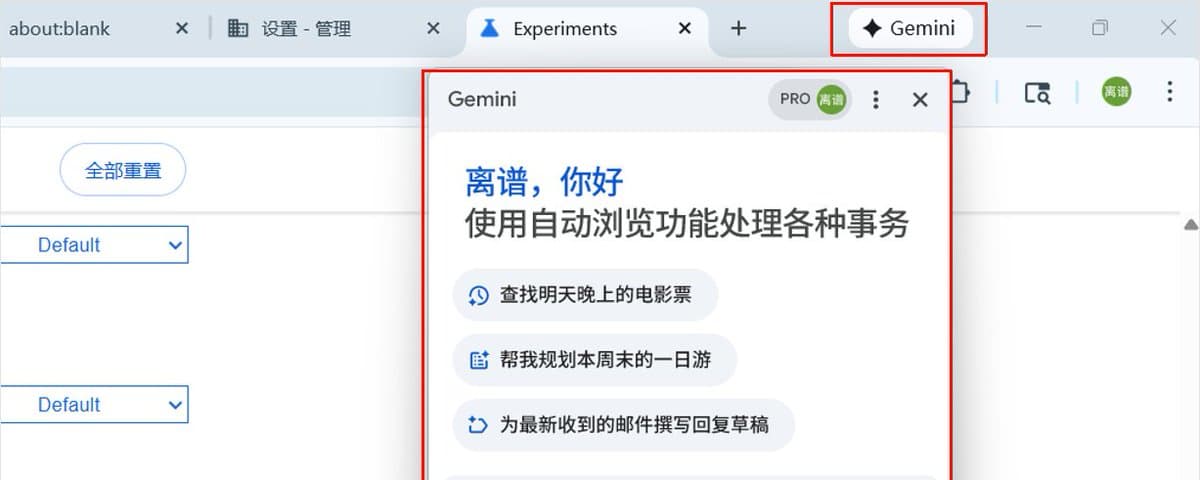Close the browser window

click(1168, 28)
